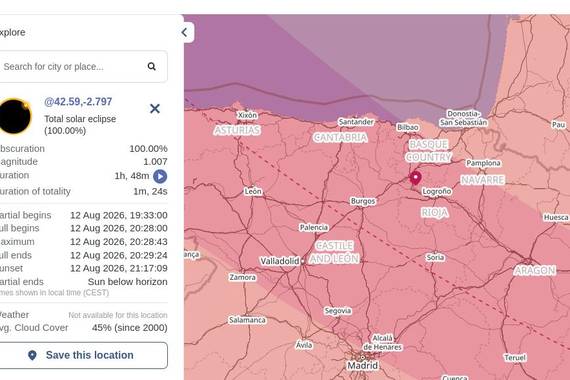The height and width of the screenshot is (380, 570).
Task: Click the ASTURIAS region label
Action: click(x=237, y=130)
